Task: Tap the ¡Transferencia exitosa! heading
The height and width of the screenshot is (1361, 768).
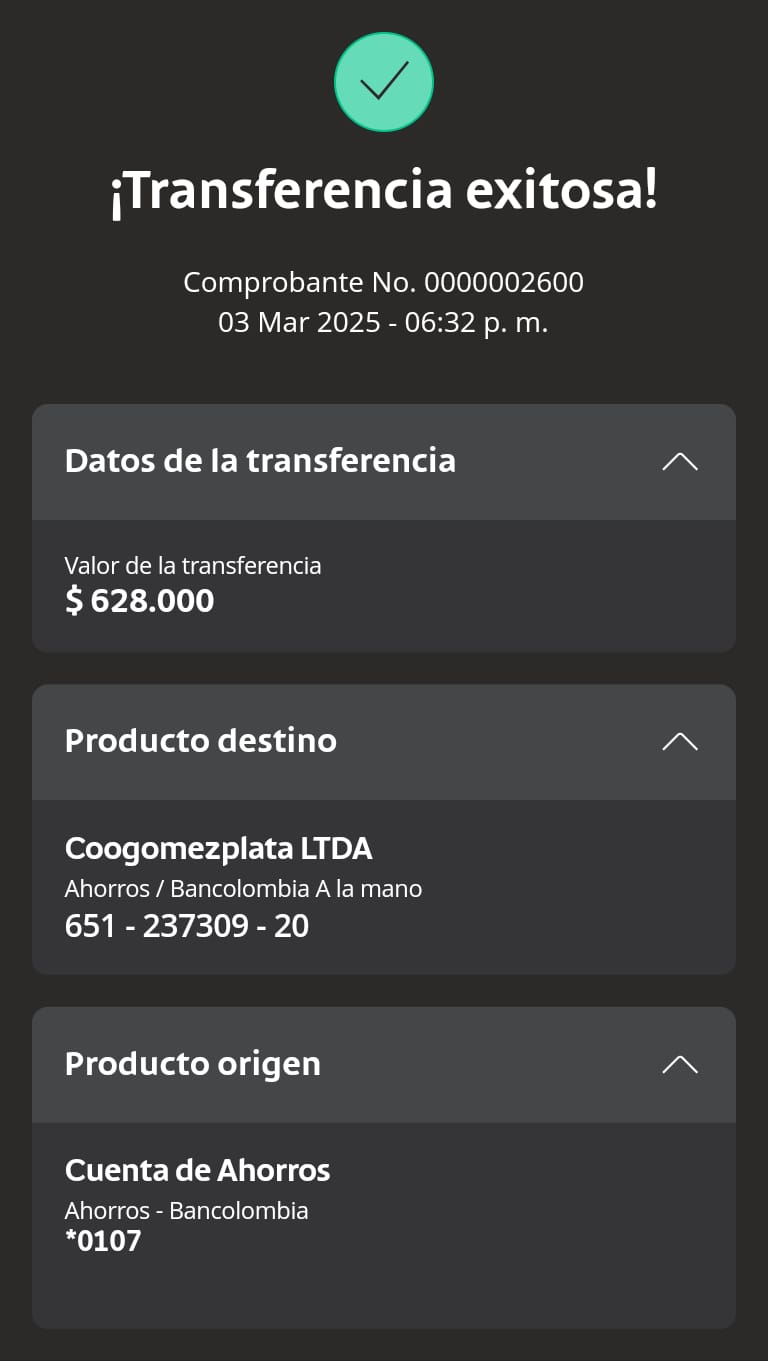Action: 384,192
